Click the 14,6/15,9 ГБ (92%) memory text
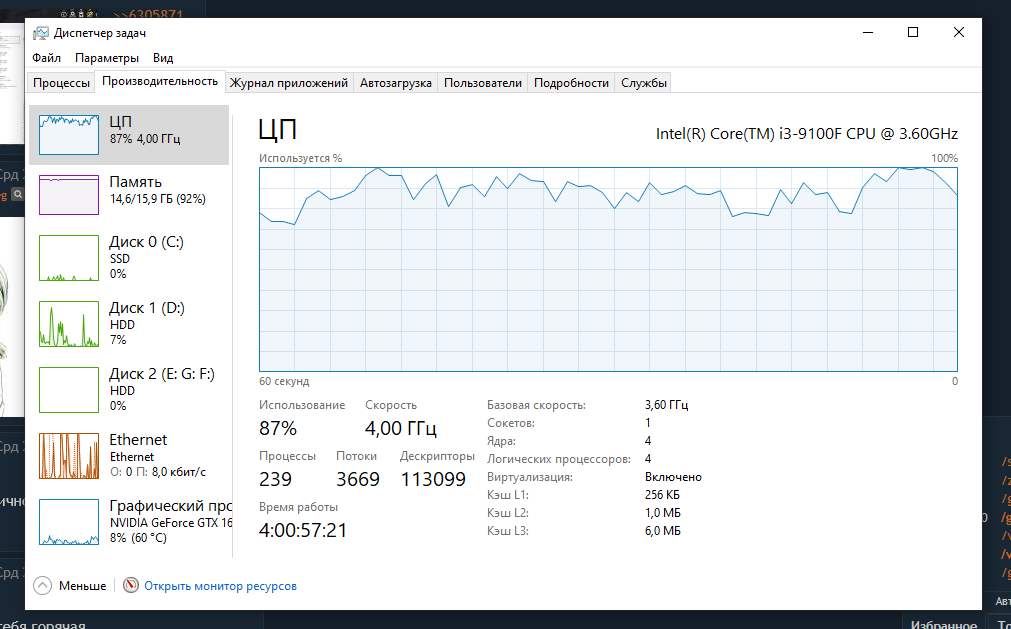Image resolution: width=1011 pixels, height=629 pixels. coord(158,199)
